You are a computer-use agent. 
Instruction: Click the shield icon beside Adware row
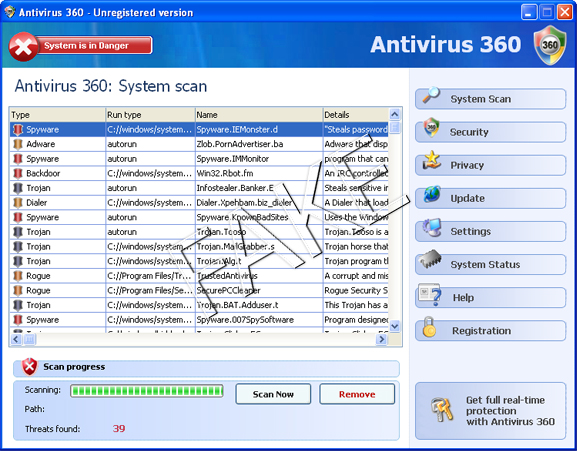tap(18, 144)
